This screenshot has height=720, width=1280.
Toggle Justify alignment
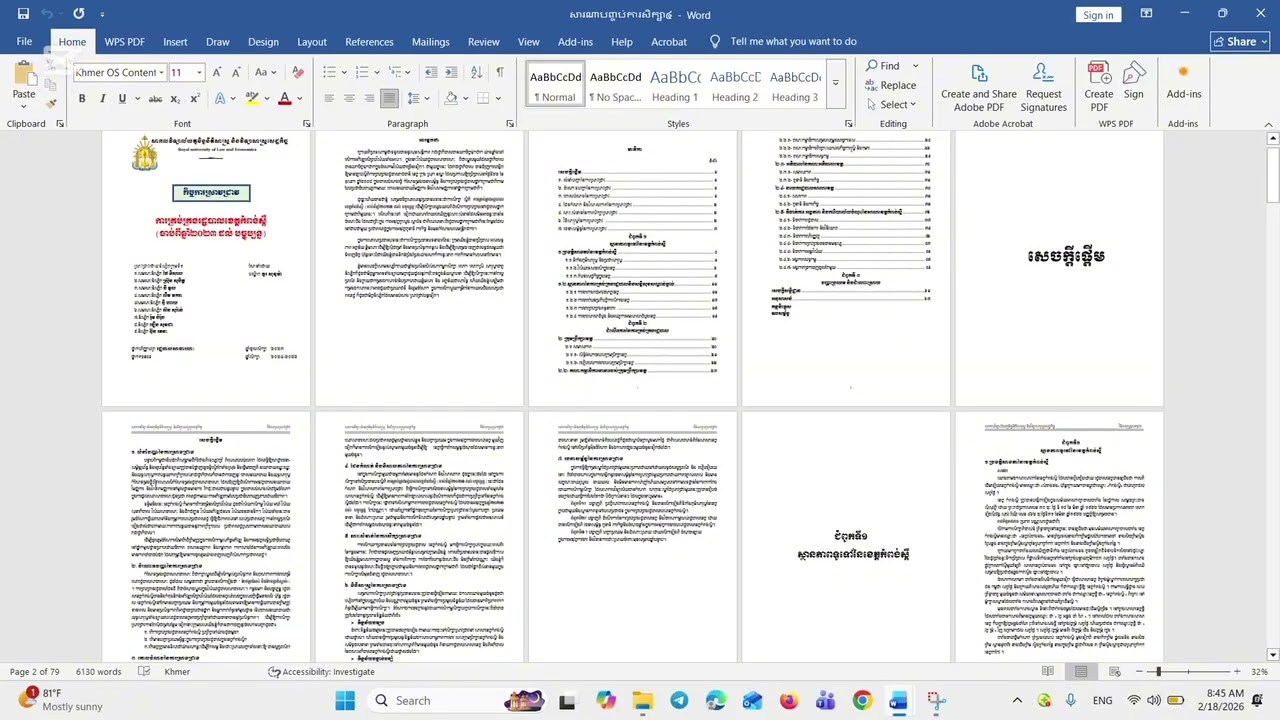click(x=389, y=98)
